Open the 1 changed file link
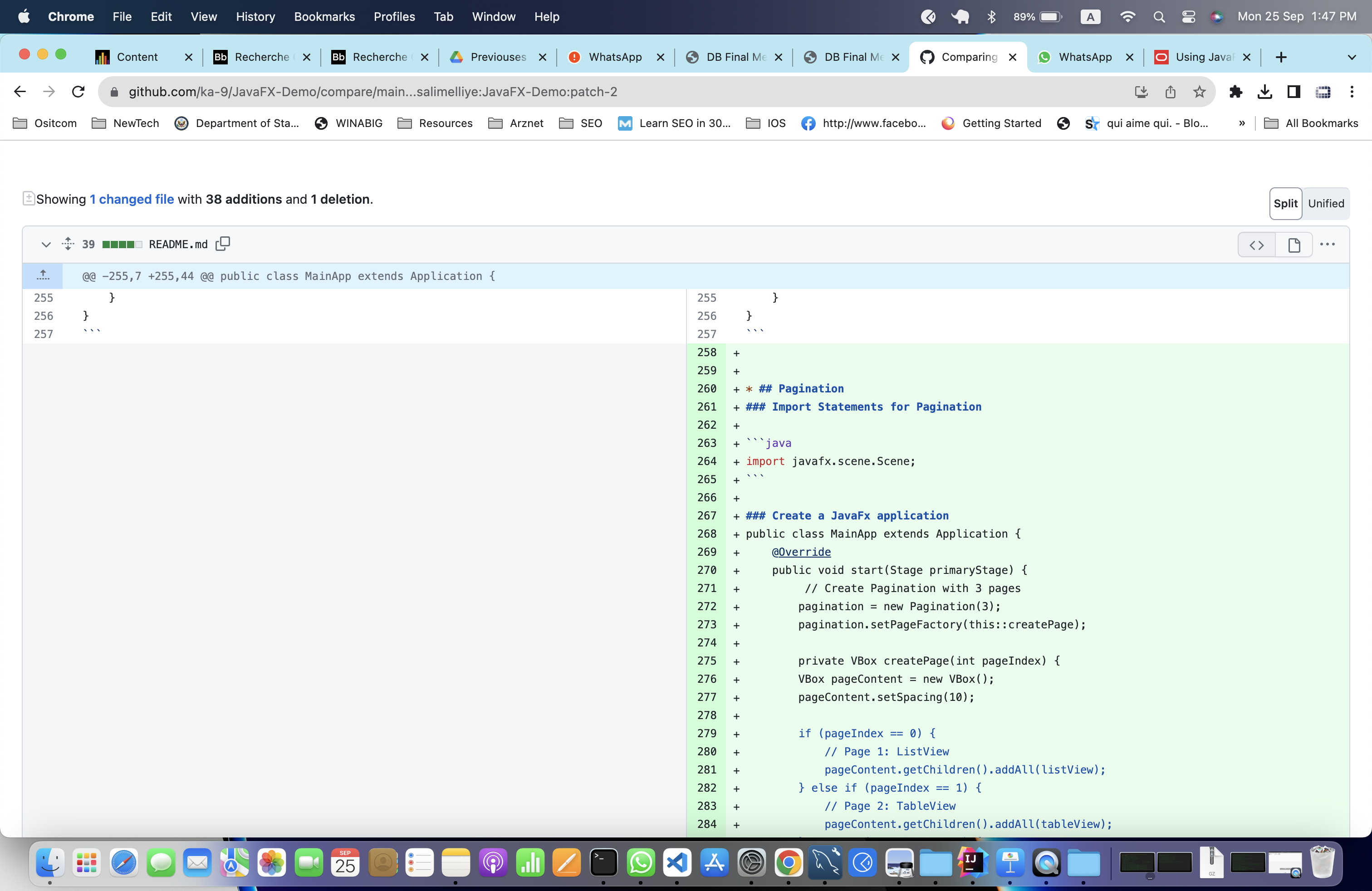Viewport: 1372px width, 891px height. tap(132, 200)
